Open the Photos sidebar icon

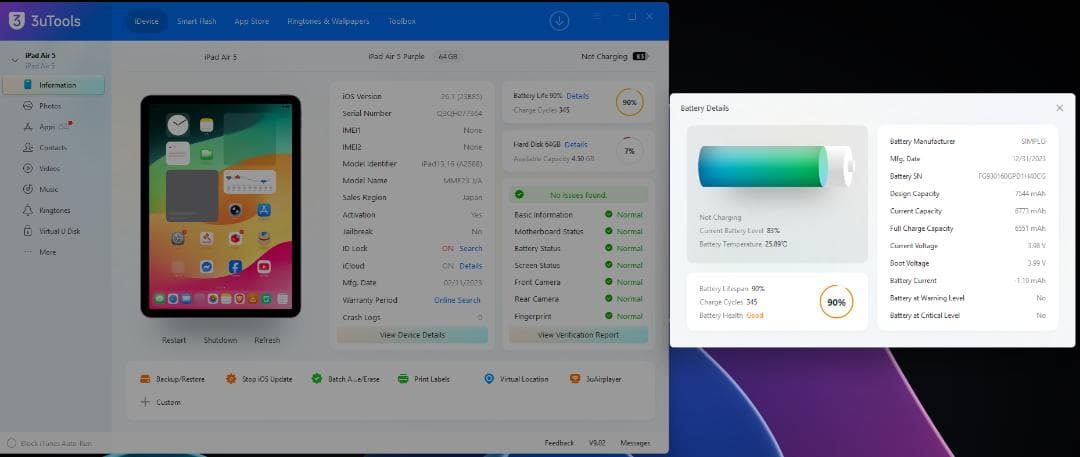point(28,106)
